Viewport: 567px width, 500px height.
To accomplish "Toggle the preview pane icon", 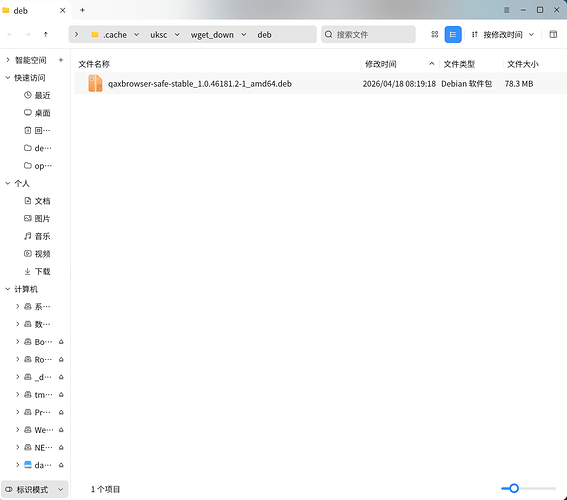I will pyautogui.click(x=553, y=34).
